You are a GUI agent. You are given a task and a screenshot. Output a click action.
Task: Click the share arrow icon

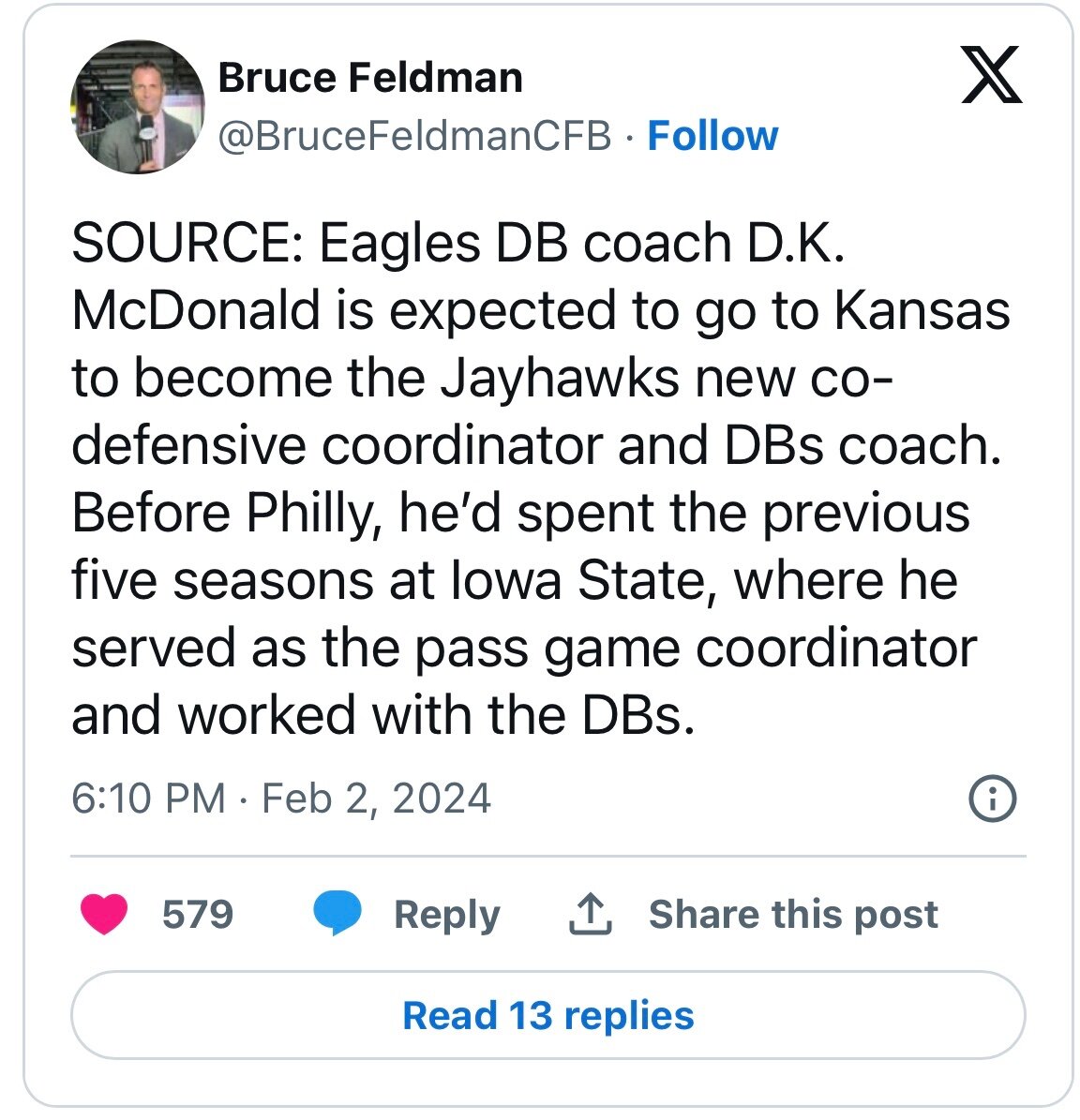coord(591,914)
